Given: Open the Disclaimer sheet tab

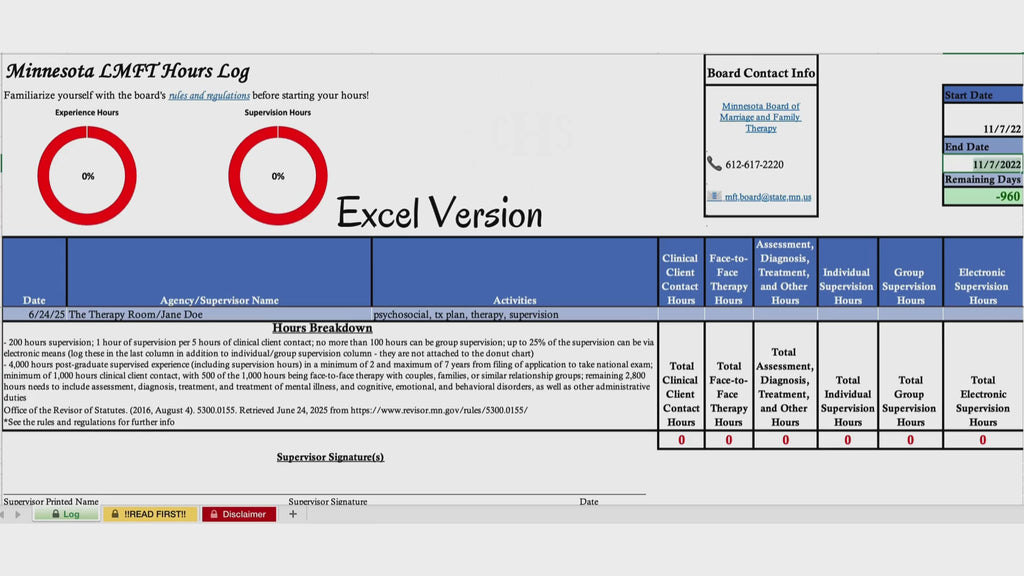Looking at the screenshot, I should pos(238,514).
